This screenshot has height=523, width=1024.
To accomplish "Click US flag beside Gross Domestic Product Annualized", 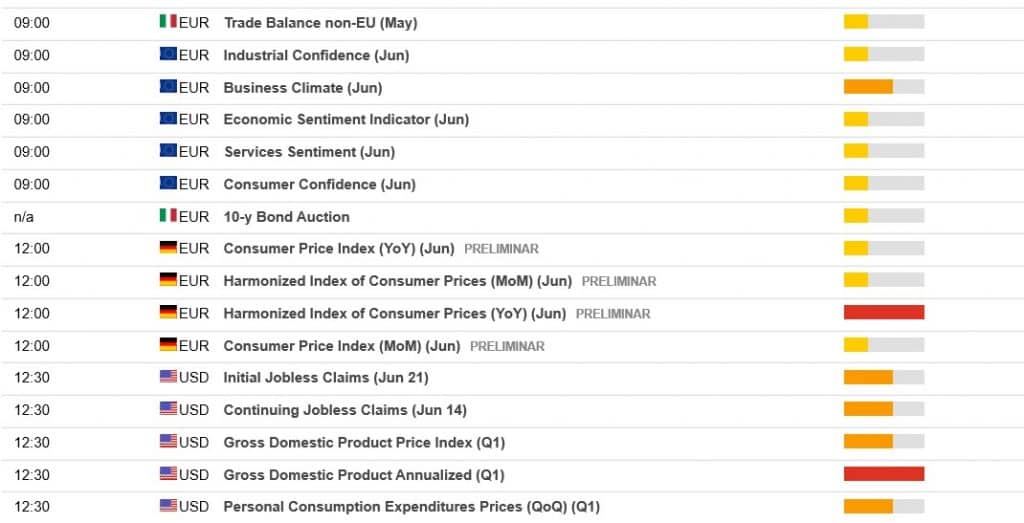I will click(x=168, y=474).
